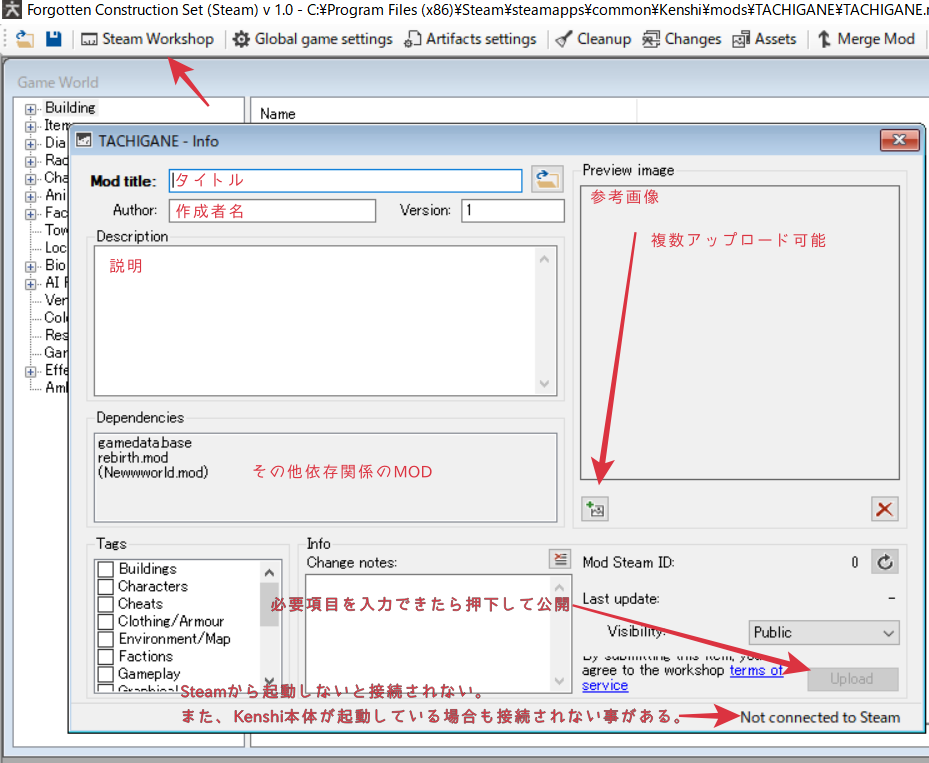
Task: Open the Visibility dropdown set to Public
Action: (824, 632)
